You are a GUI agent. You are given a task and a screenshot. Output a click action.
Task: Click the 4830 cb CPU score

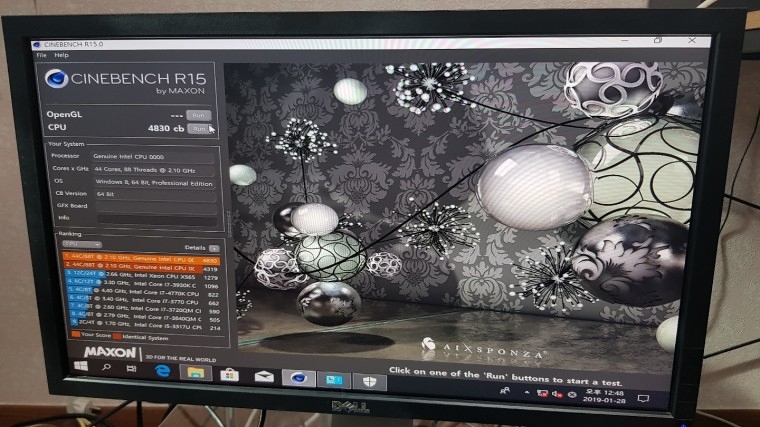pos(166,128)
